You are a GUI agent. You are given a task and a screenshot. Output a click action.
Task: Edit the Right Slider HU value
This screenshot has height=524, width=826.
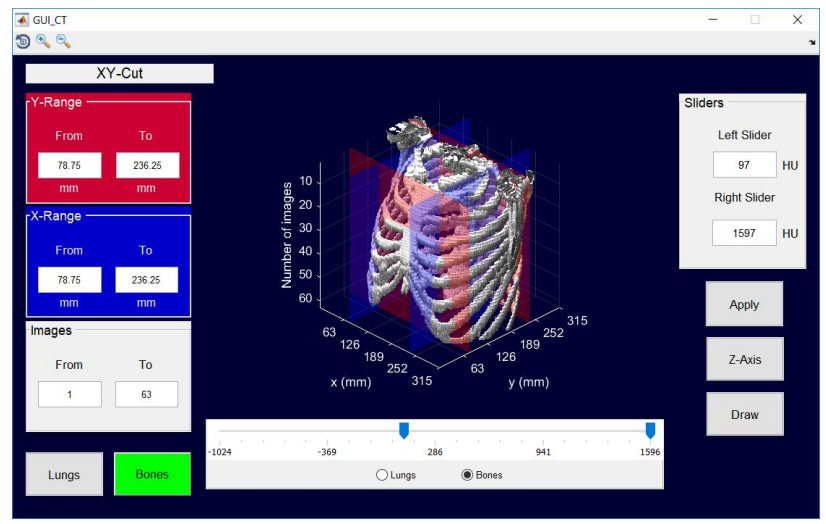(744, 233)
